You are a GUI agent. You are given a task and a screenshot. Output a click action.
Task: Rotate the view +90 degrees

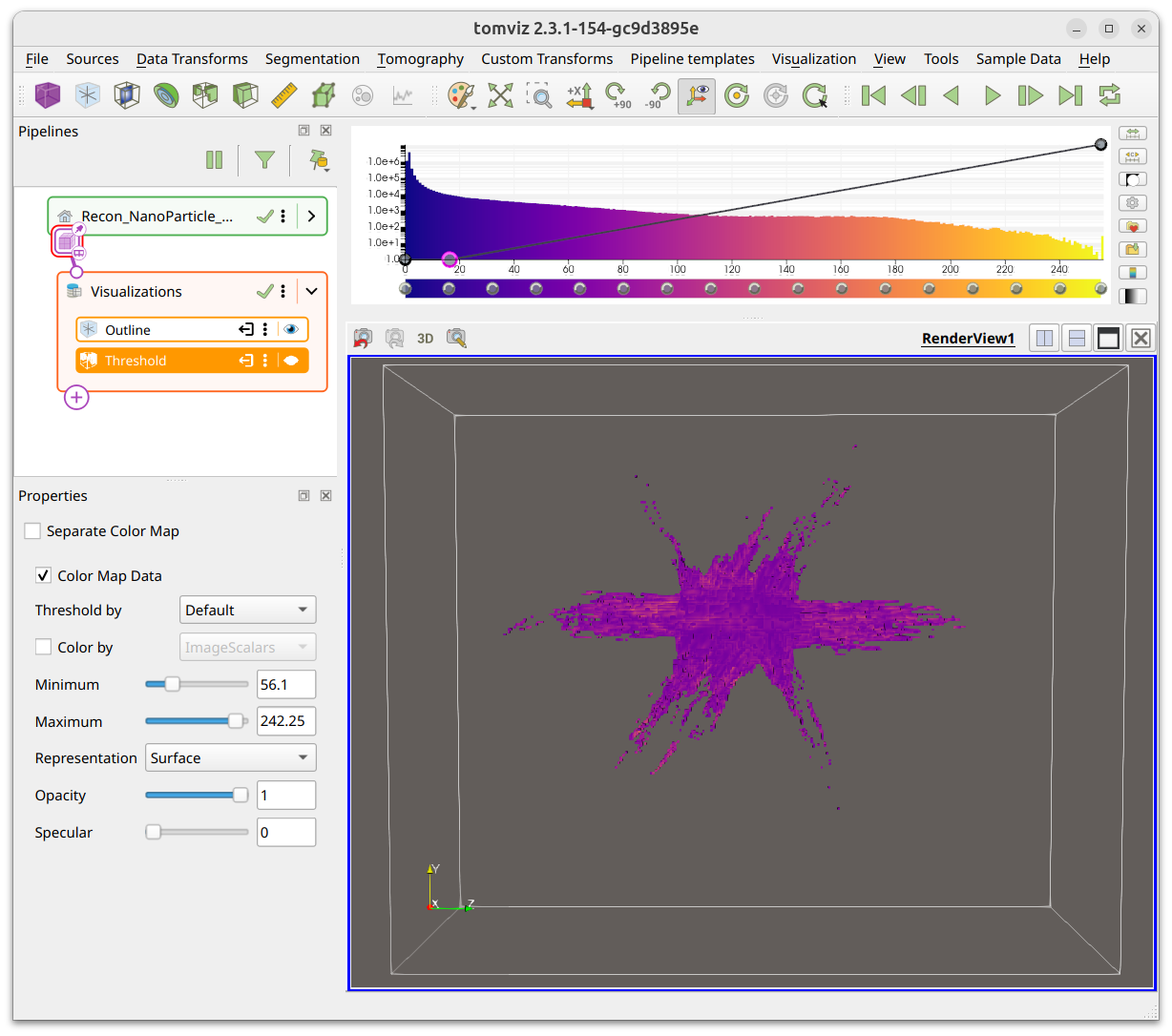pyautogui.click(x=618, y=95)
